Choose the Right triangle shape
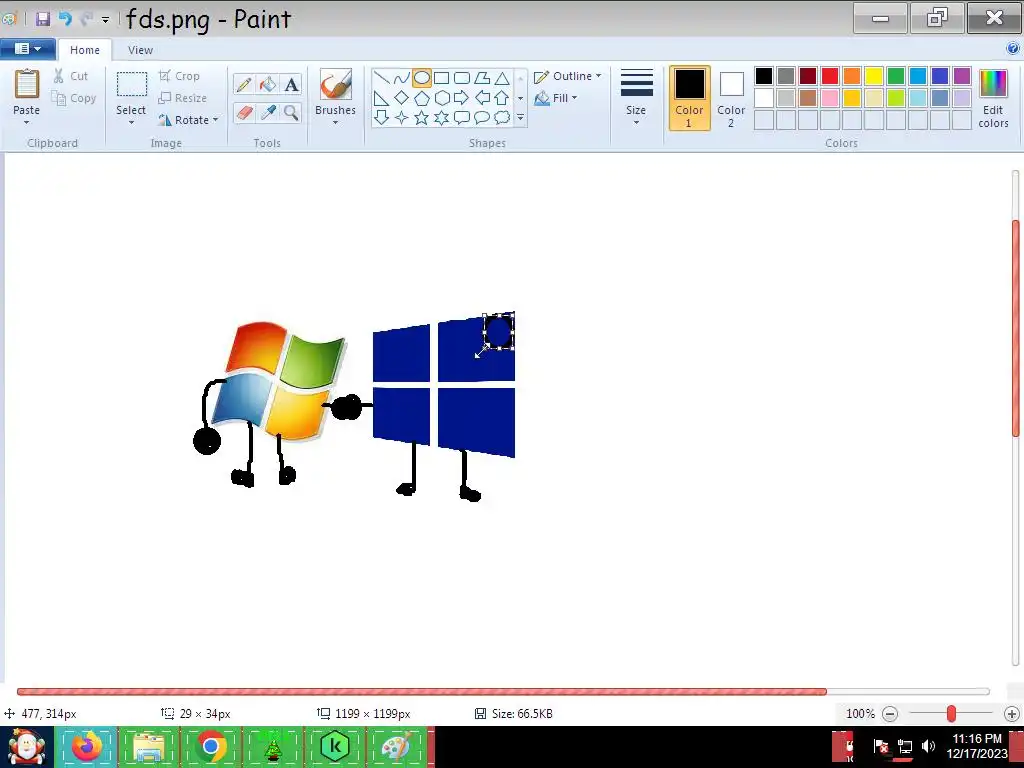Viewport: 1024px width, 768px height. [381, 98]
